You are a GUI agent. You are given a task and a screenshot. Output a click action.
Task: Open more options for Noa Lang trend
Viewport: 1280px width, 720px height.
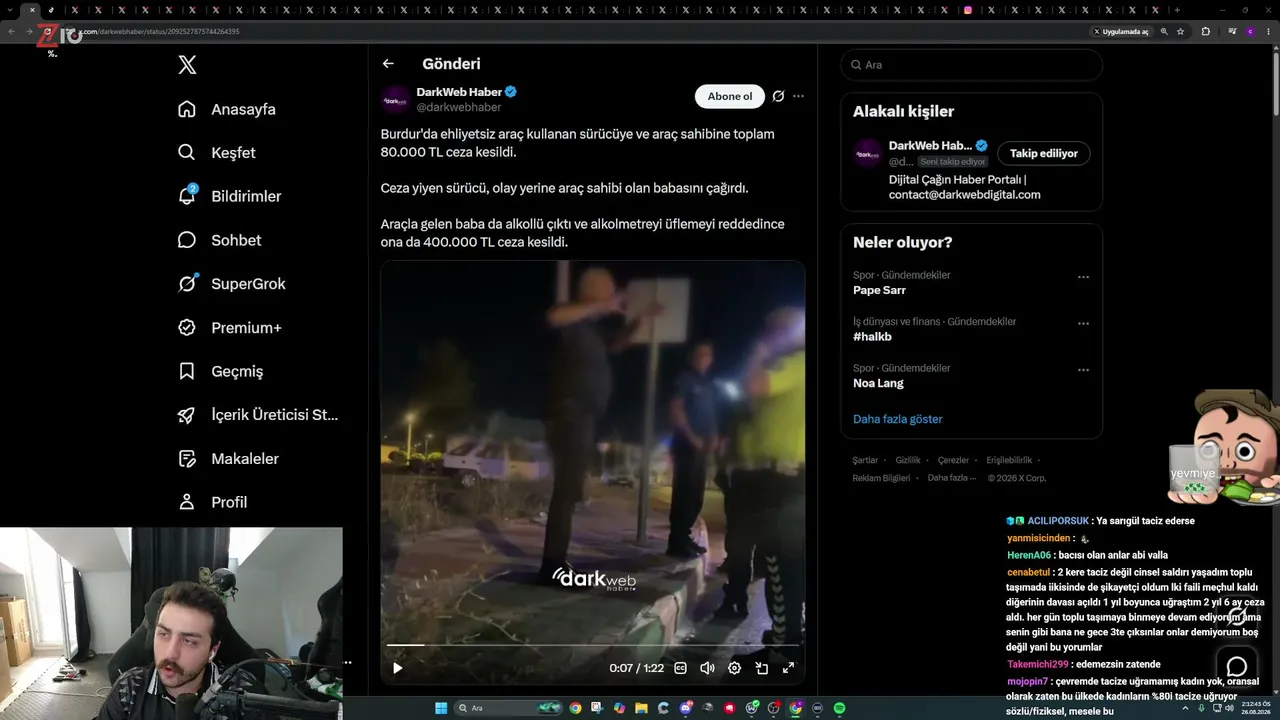pyautogui.click(x=1083, y=370)
